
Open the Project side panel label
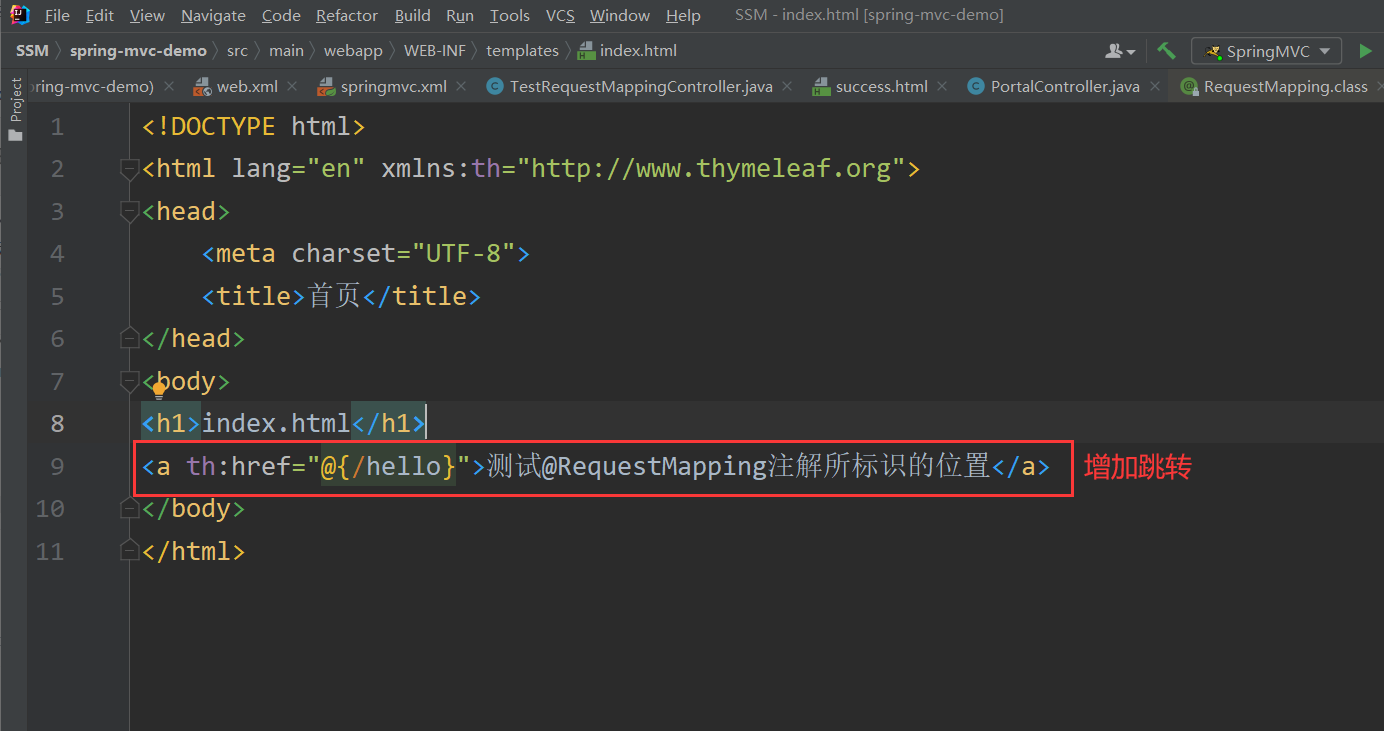[x=15, y=100]
